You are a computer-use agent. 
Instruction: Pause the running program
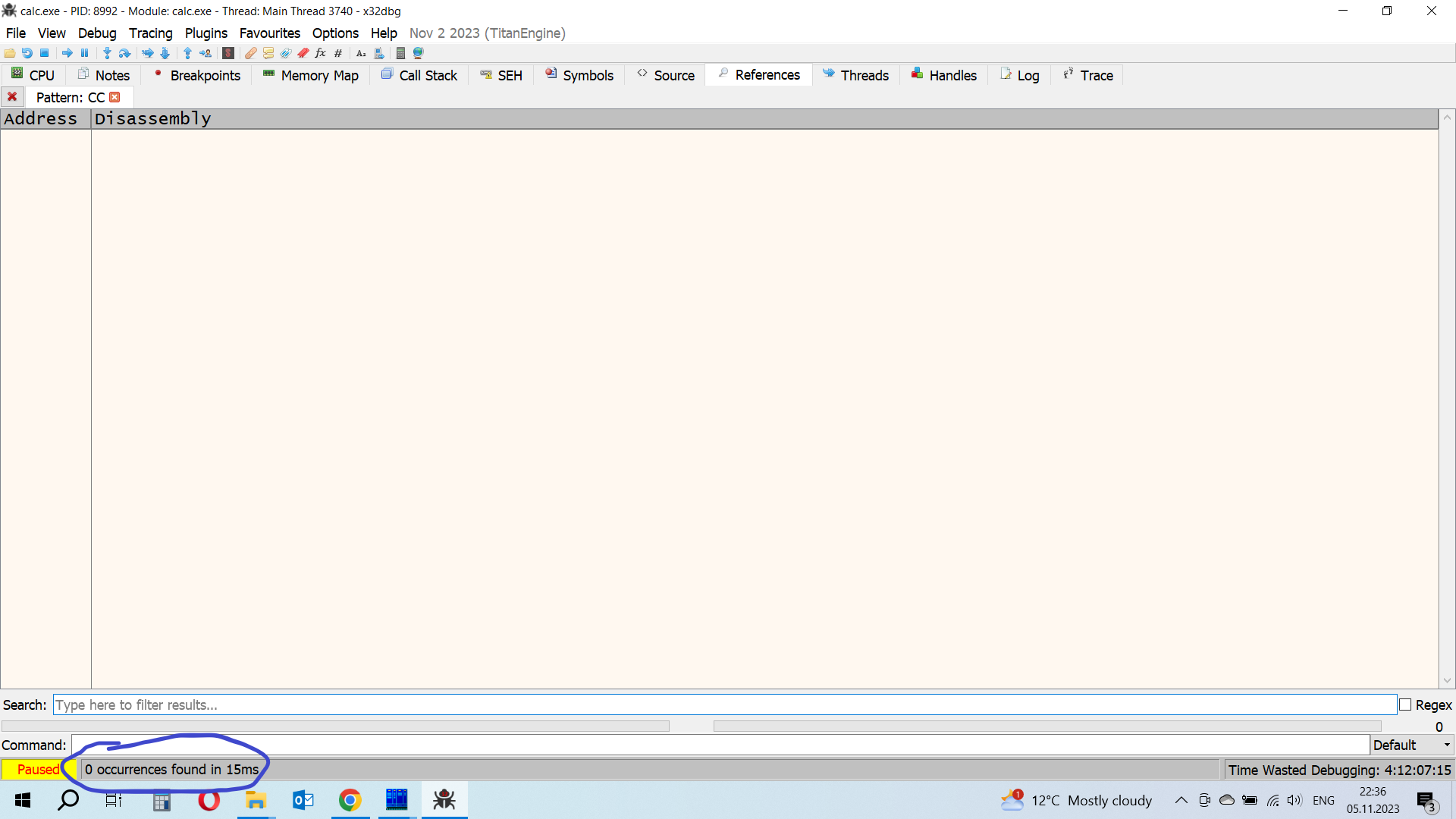85,53
